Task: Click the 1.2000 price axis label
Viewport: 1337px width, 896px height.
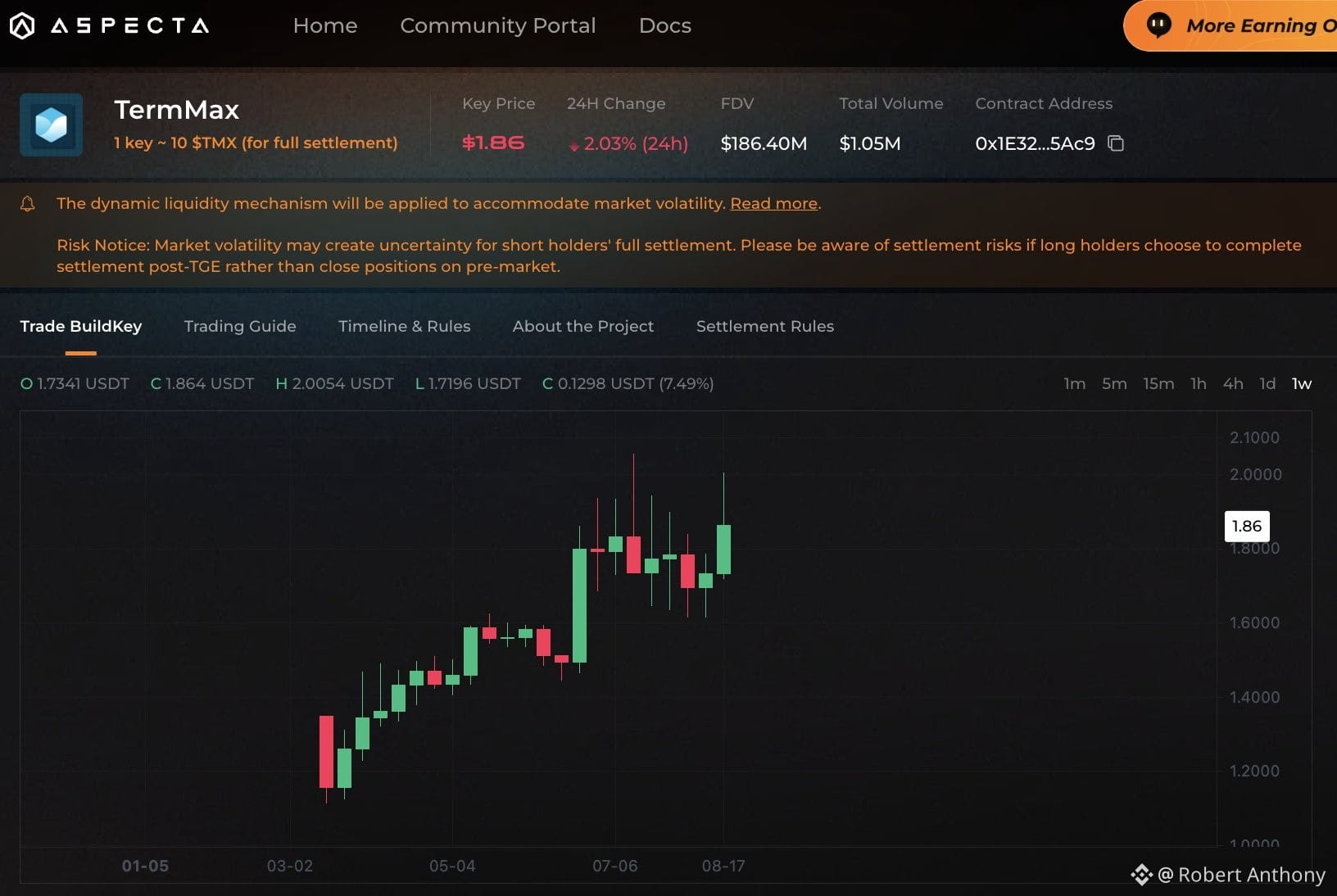Action: coord(1254,771)
